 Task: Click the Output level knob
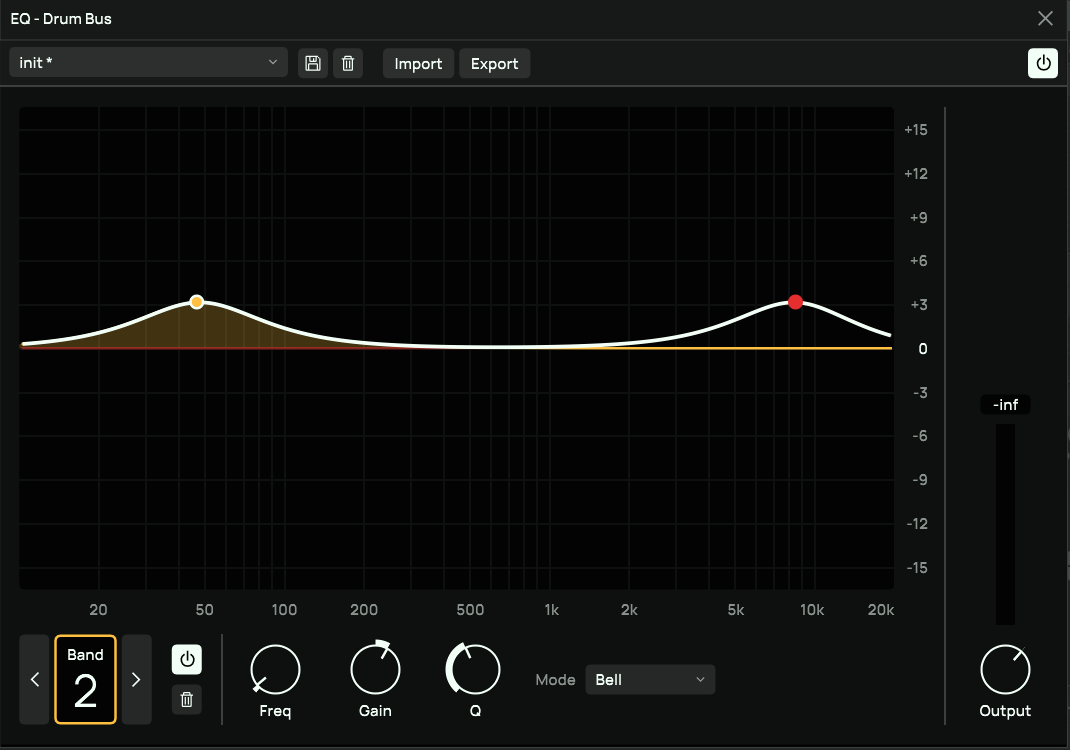(1005, 670)
